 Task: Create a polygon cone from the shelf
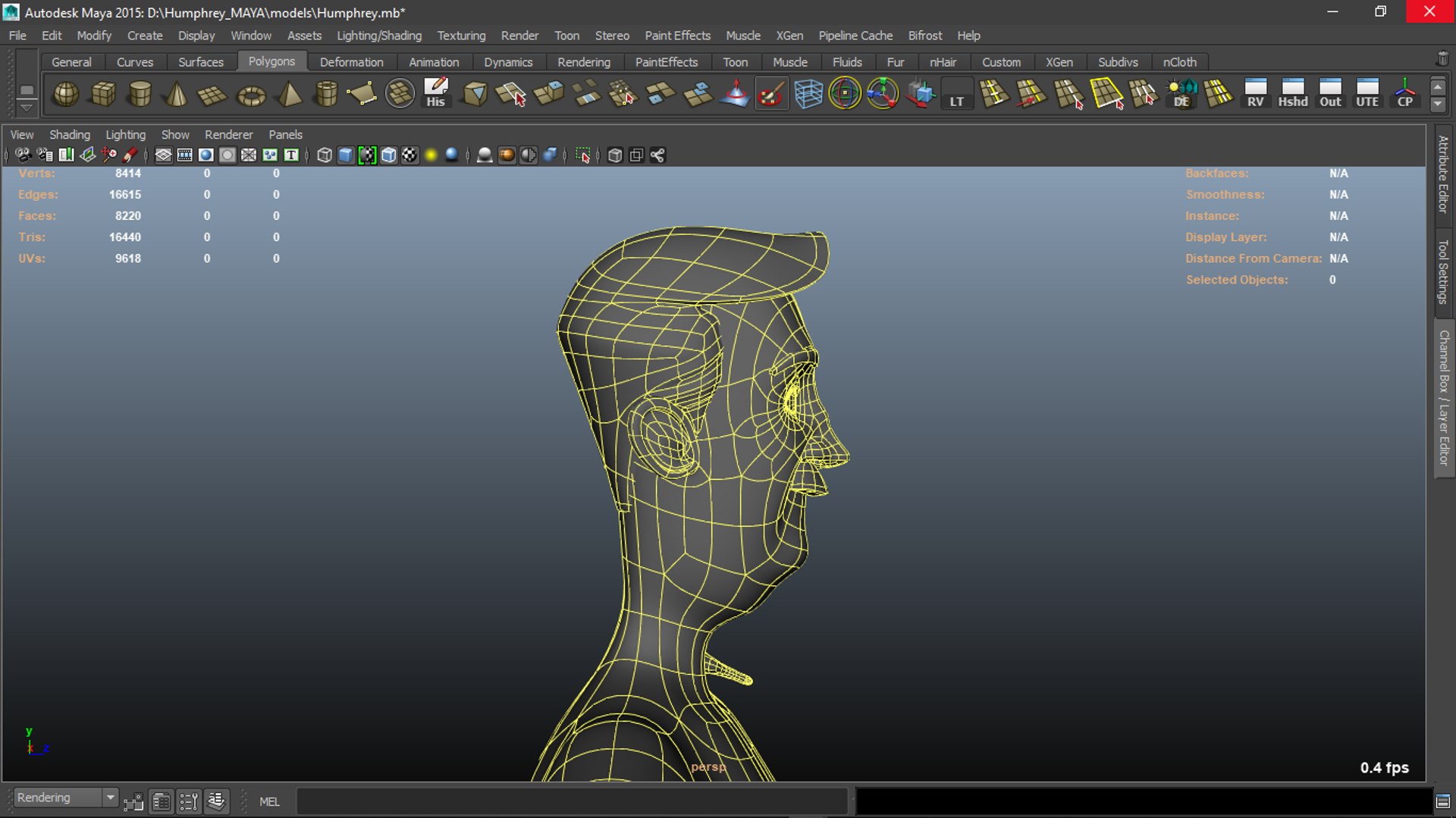point(177,94)
